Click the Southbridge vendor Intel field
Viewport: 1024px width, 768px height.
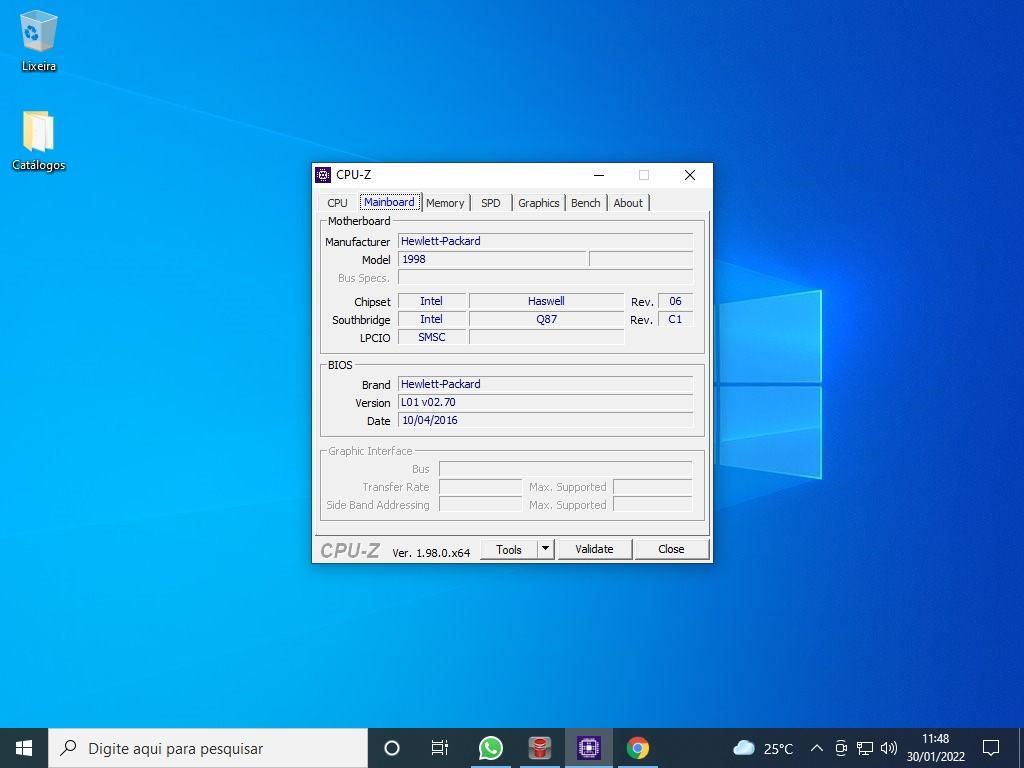(432, 319)
